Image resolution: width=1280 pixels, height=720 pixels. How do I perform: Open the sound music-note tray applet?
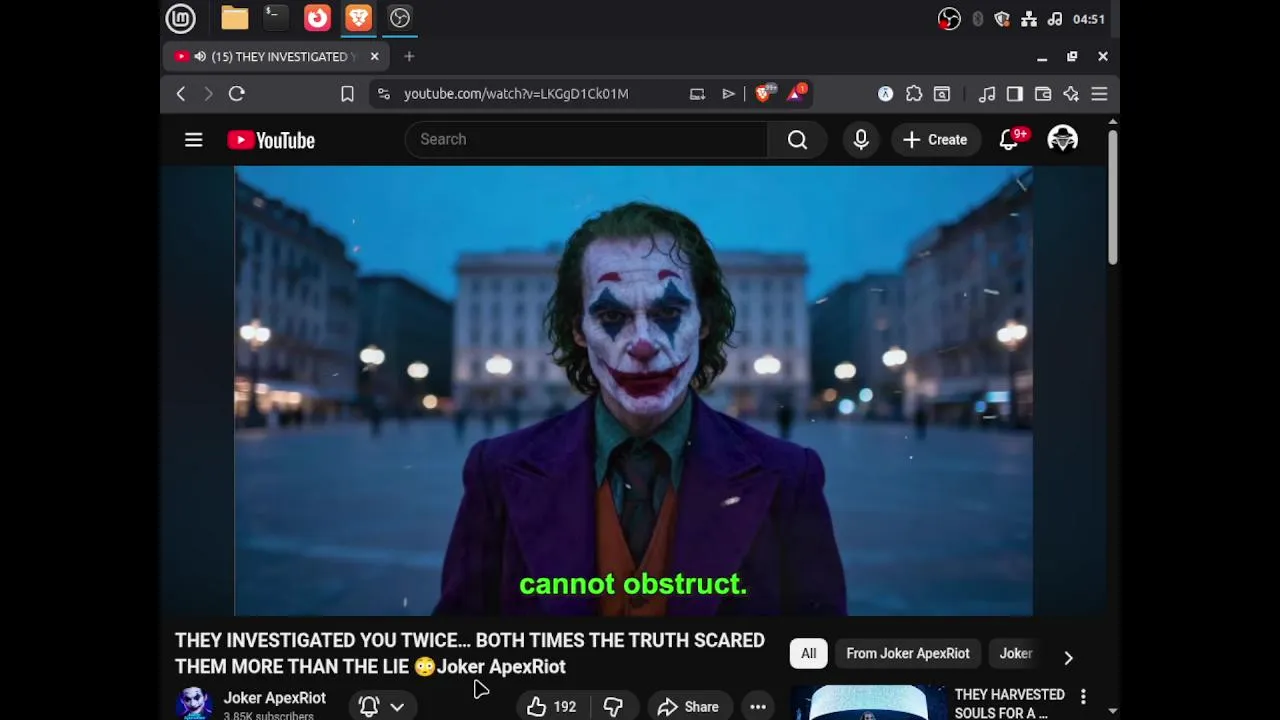[1054, 19]
